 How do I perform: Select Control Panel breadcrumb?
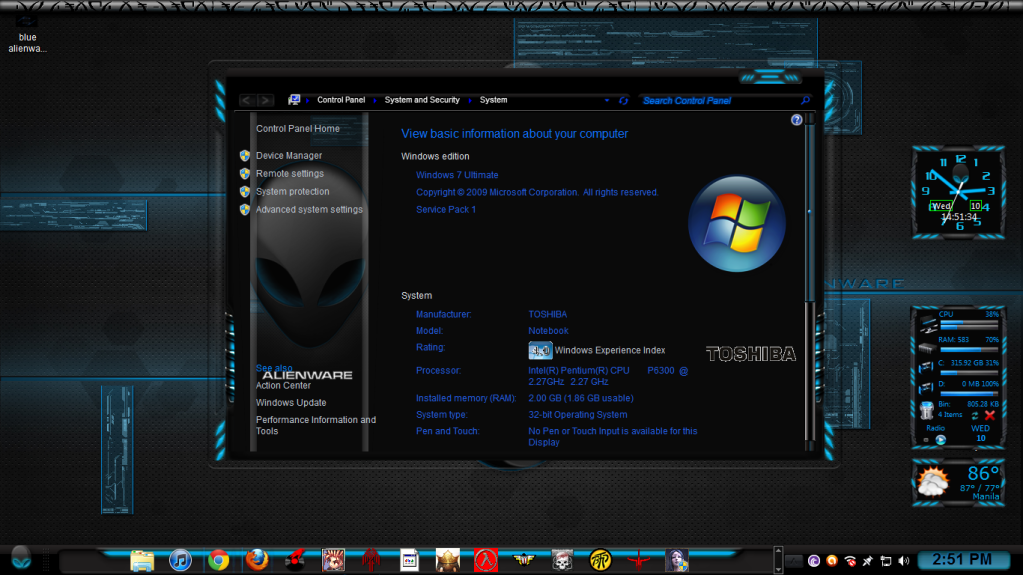(341, 100)
